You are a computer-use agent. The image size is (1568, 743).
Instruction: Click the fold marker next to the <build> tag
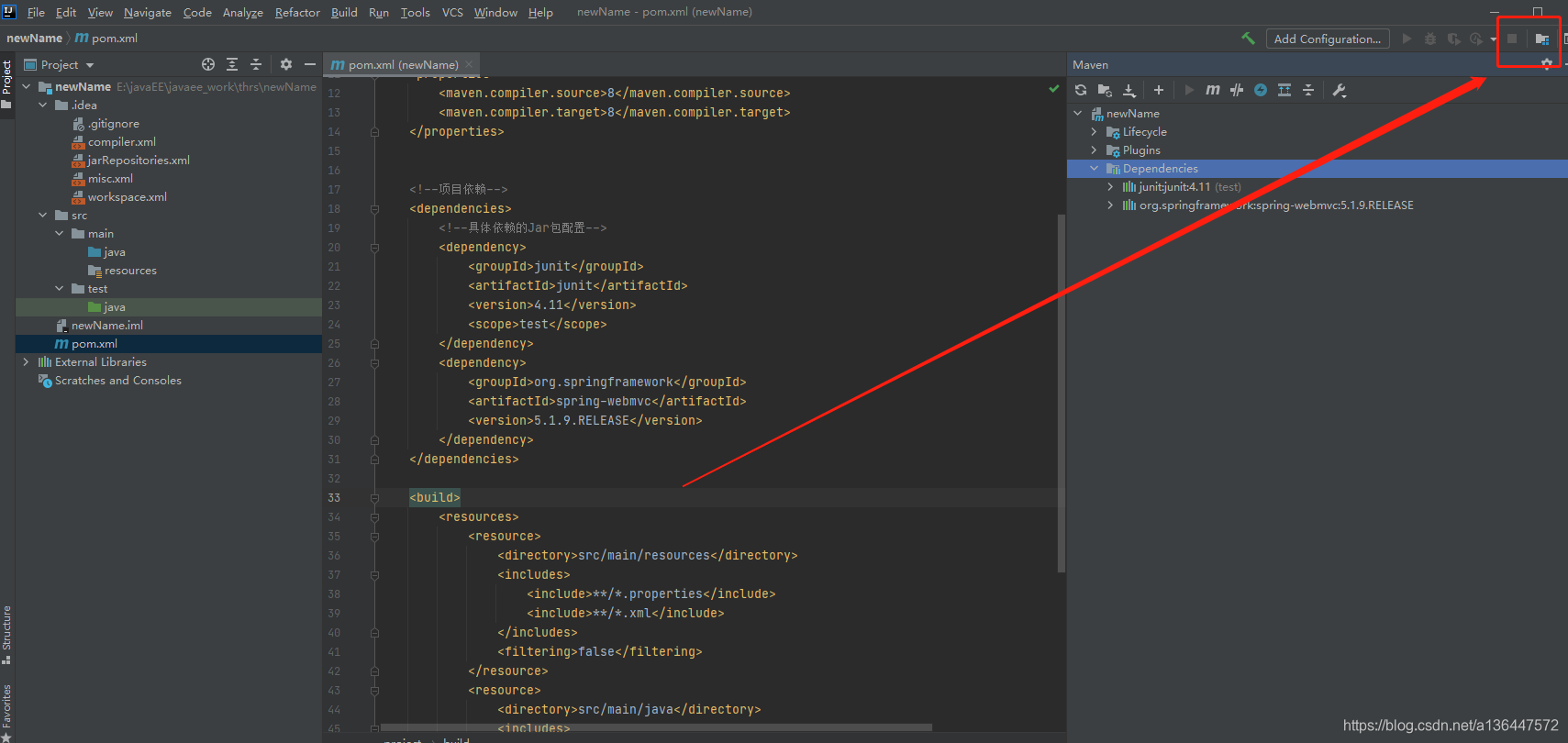(374, 498)
